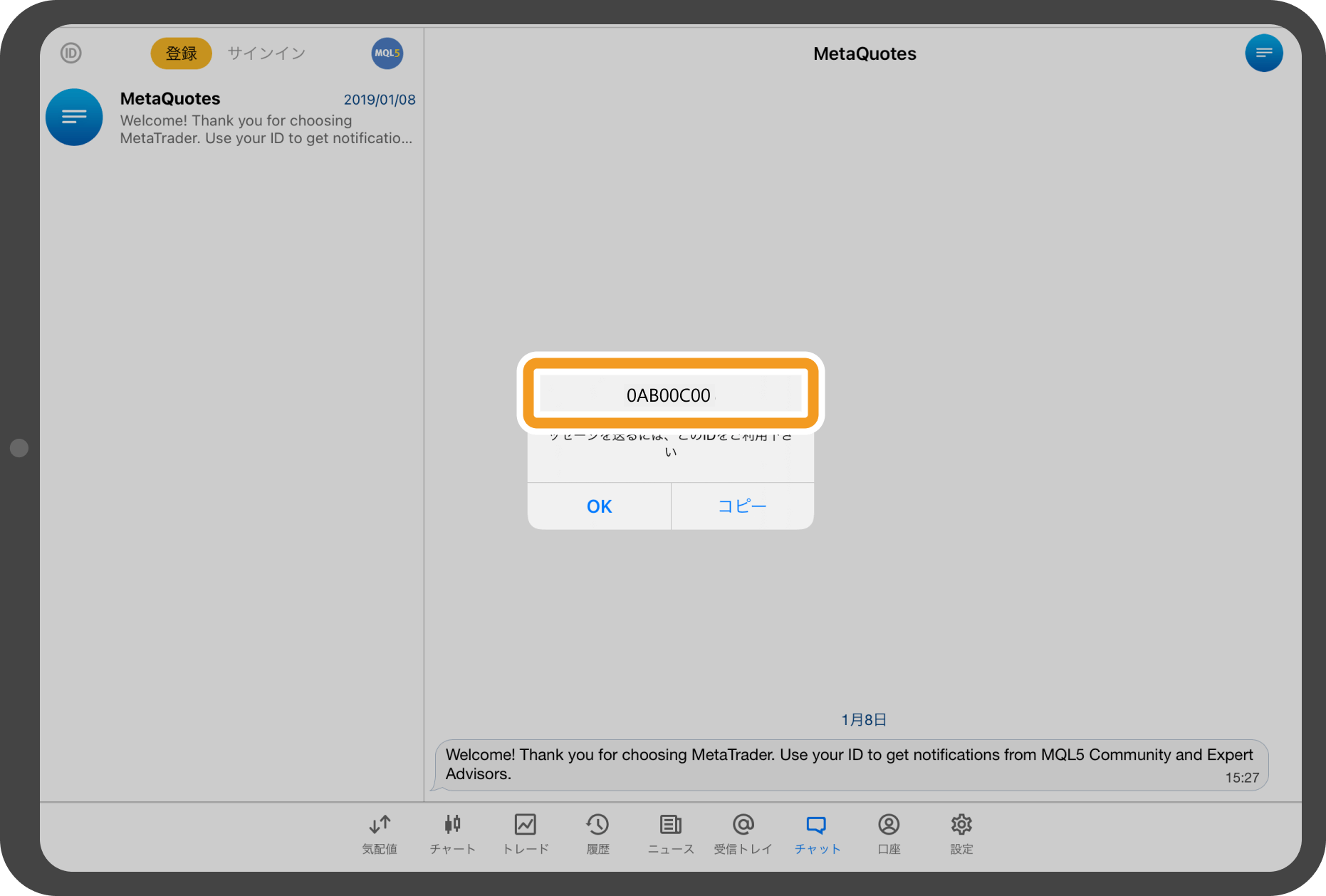Select the サインイン sign-in link
Screen dimensions: 1326x896
click(x=266, y=53)
